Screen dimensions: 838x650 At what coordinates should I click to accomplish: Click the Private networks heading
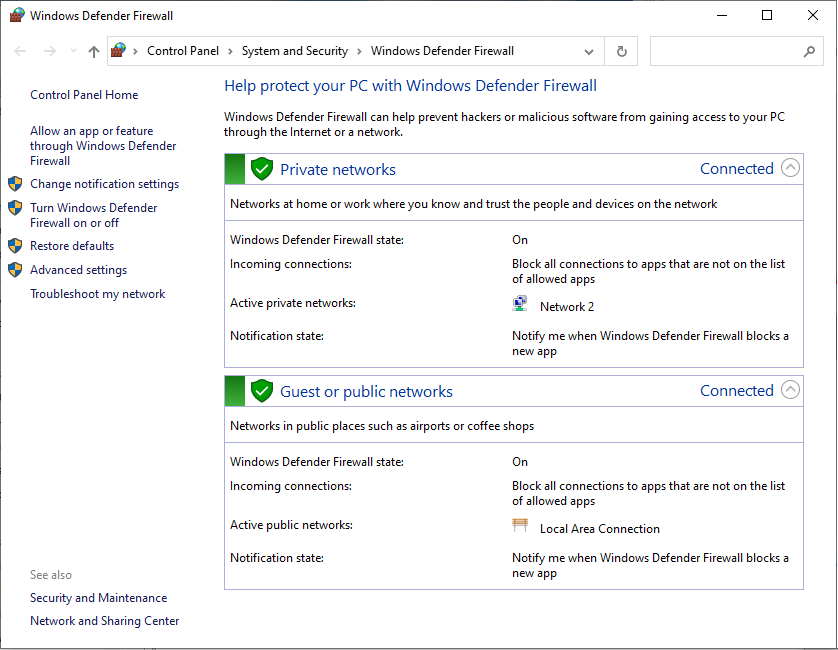tap(338, 169)
